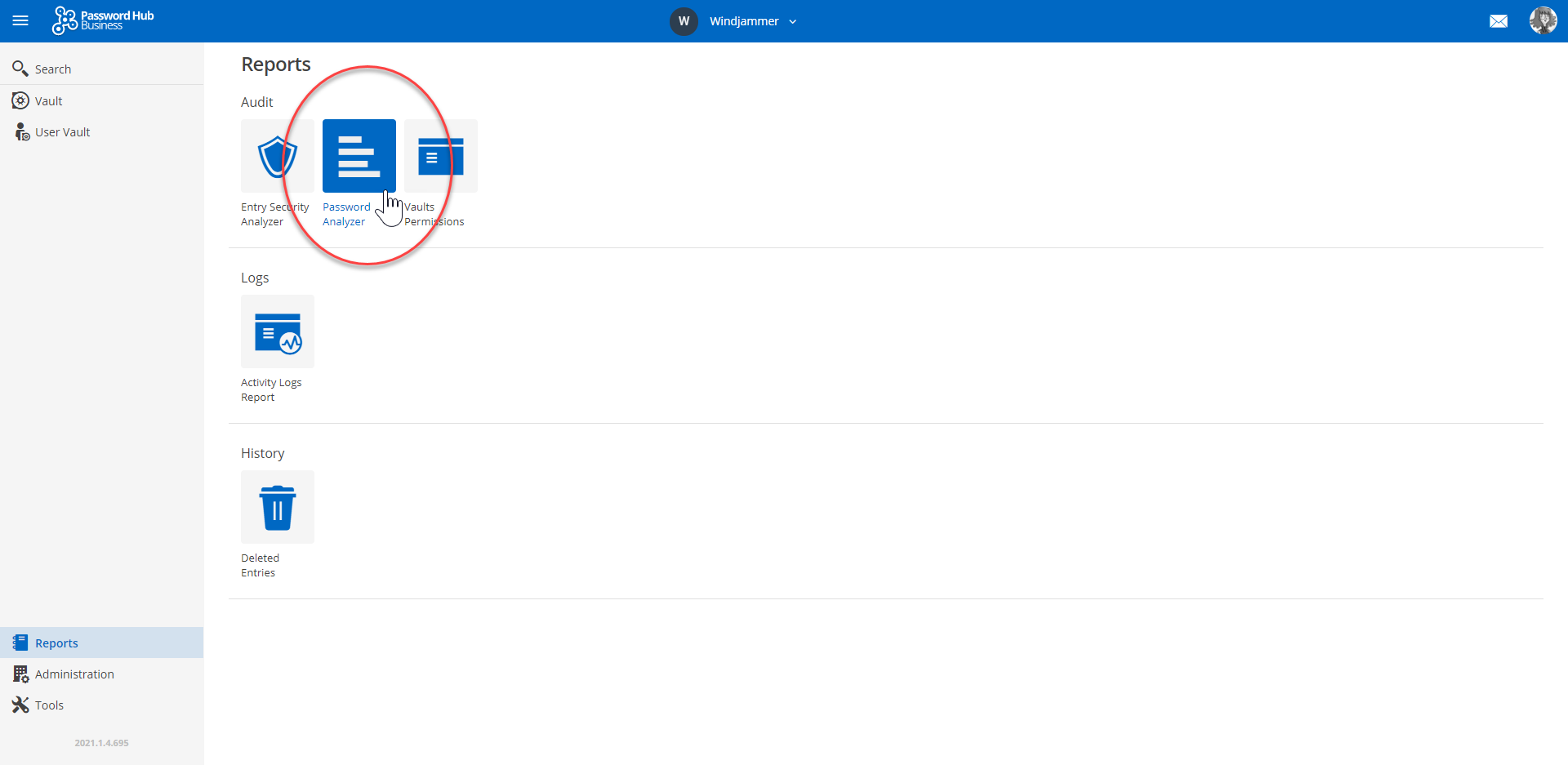Click the Activity Logs Report label
Viewport: 1568px width, 765px height.
pos(271,390)
